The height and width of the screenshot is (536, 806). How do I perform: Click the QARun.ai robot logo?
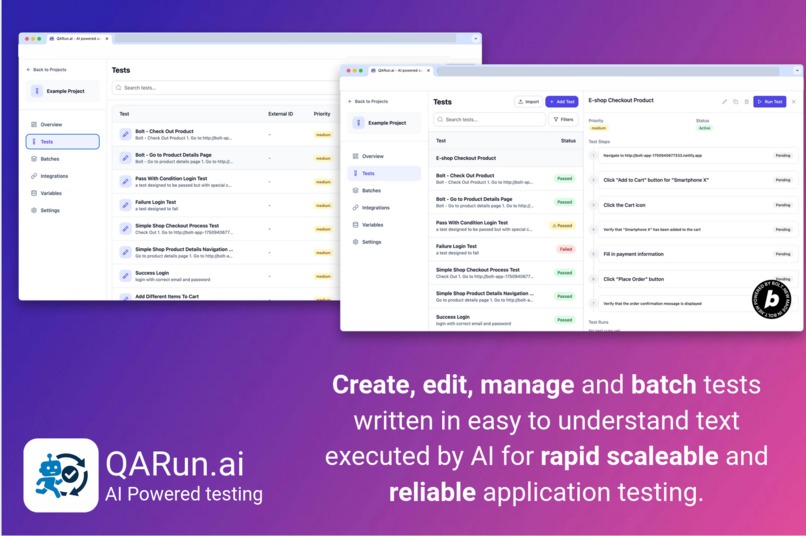pos(61,475)
